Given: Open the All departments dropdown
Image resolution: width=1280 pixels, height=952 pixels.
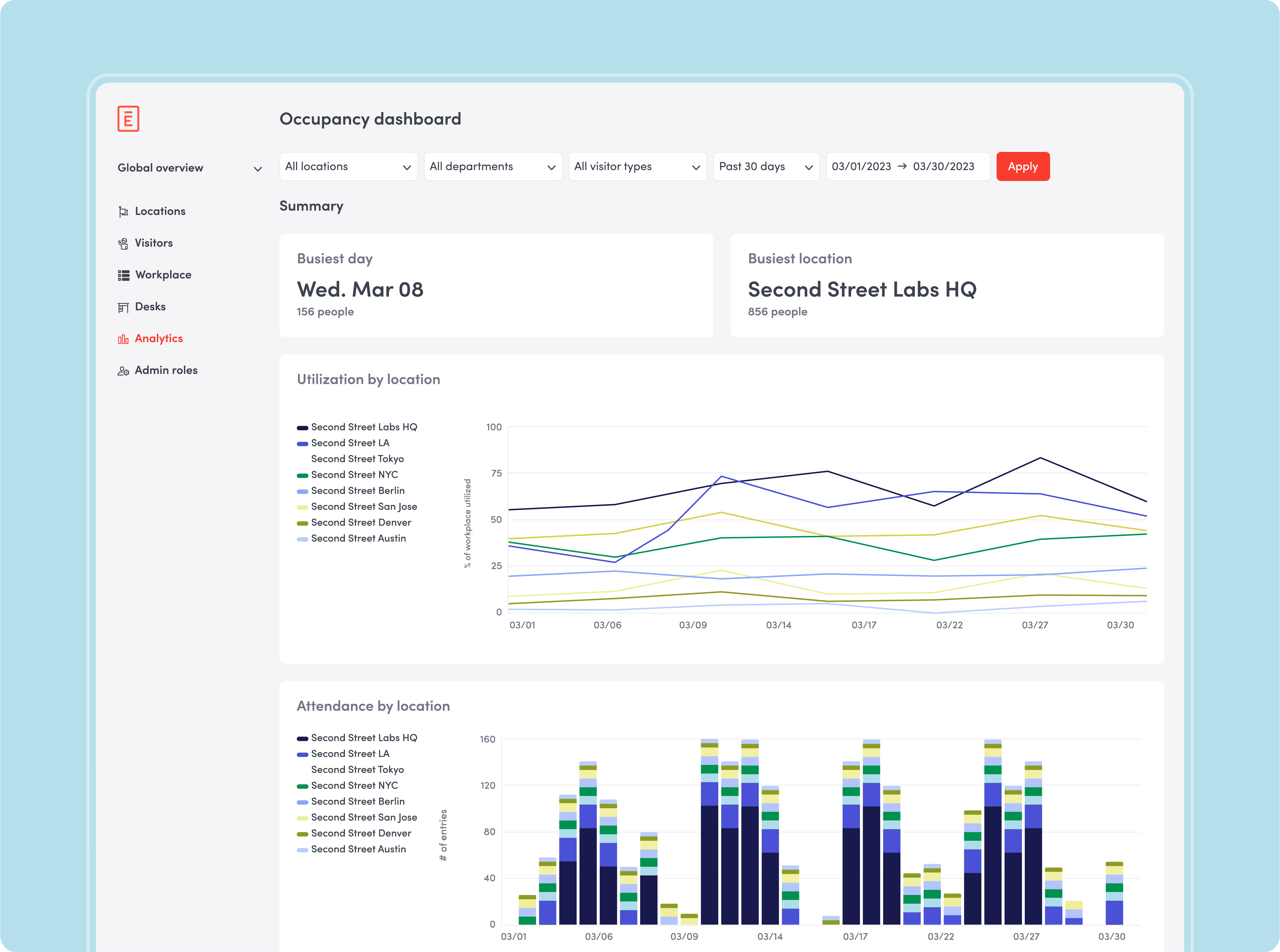Looking at the screenshot, I should pos(493,167).
